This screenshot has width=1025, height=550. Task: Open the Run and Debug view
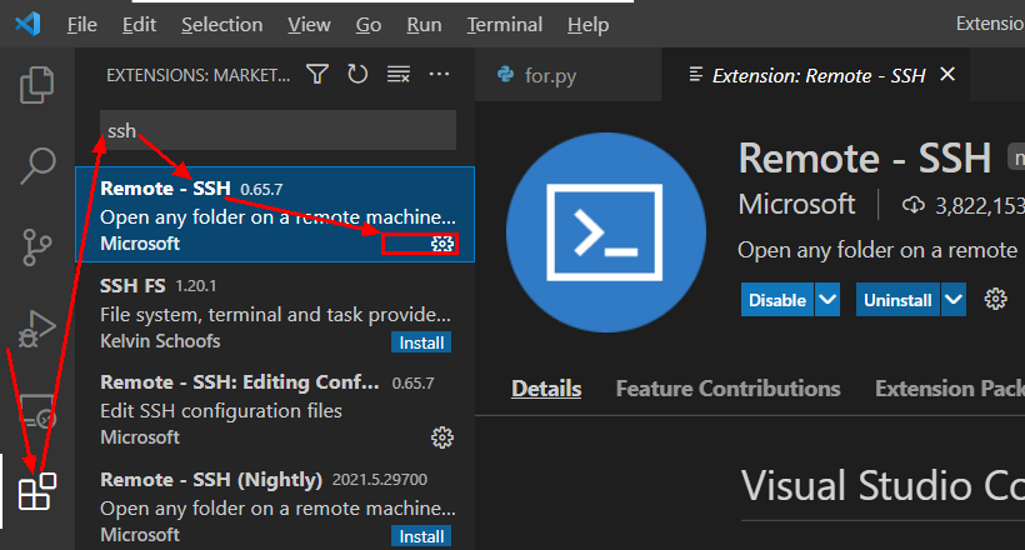[37, 327]
